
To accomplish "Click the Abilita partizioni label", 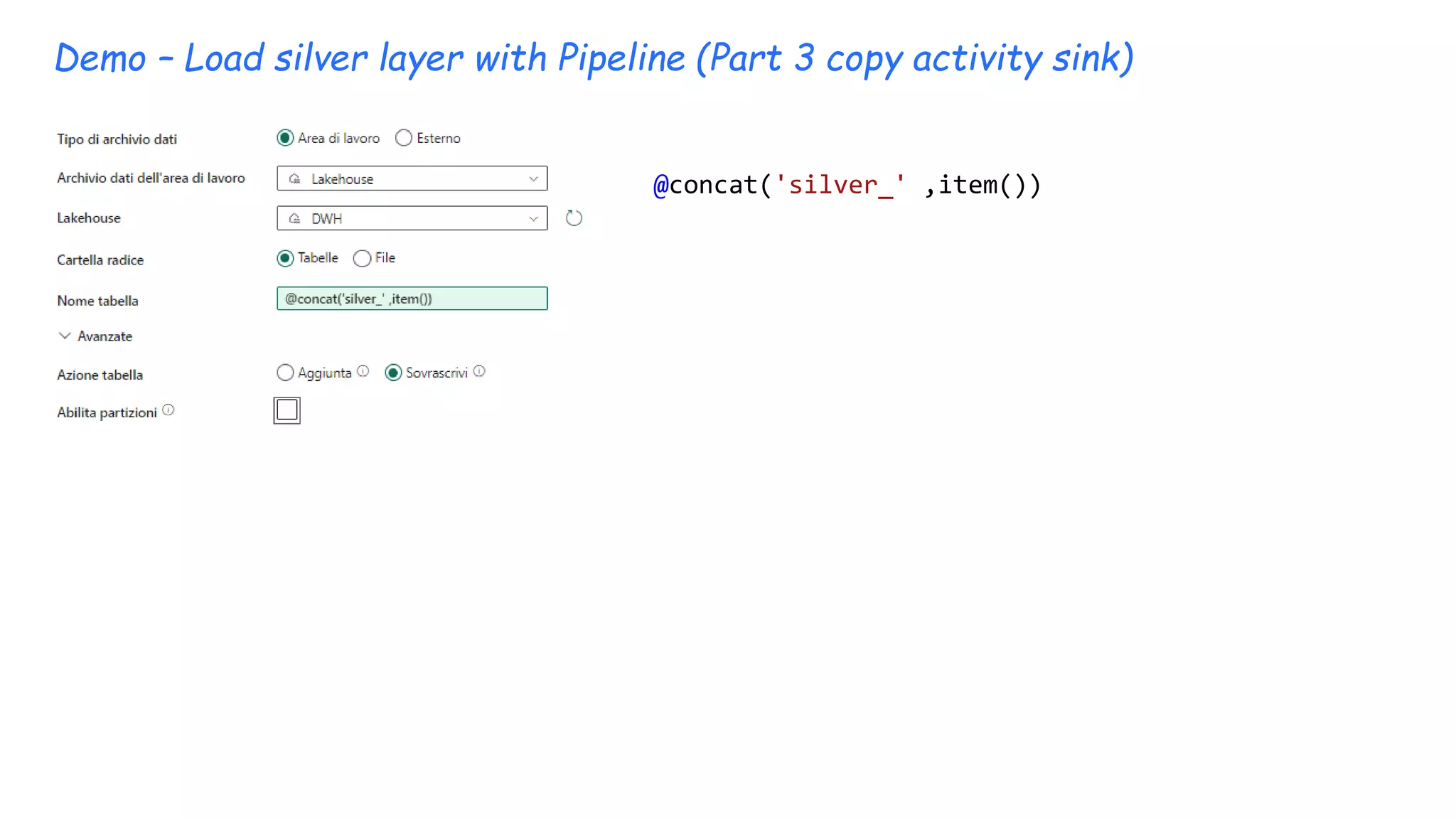I will coord(107,412).
